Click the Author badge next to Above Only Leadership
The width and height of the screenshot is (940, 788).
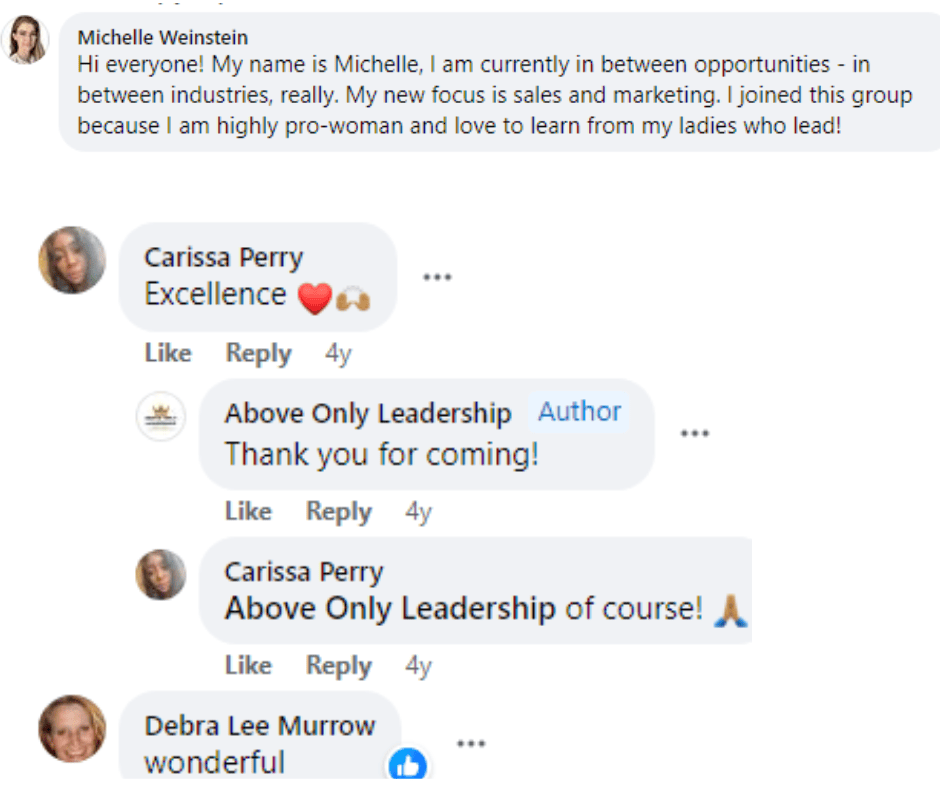point(580,412)
